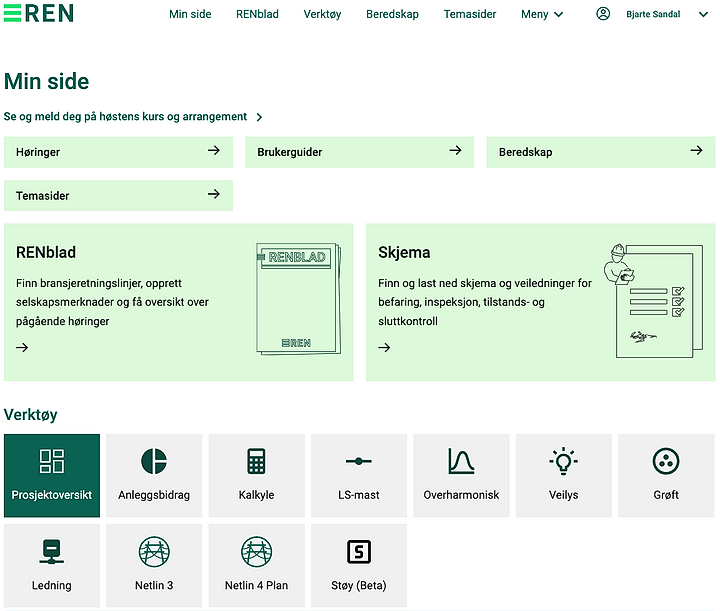Image resolution: width=720 pixels, height=611 pixels.
Task: Click the chevron after the kurs link
Action: (x=259, y=117)
